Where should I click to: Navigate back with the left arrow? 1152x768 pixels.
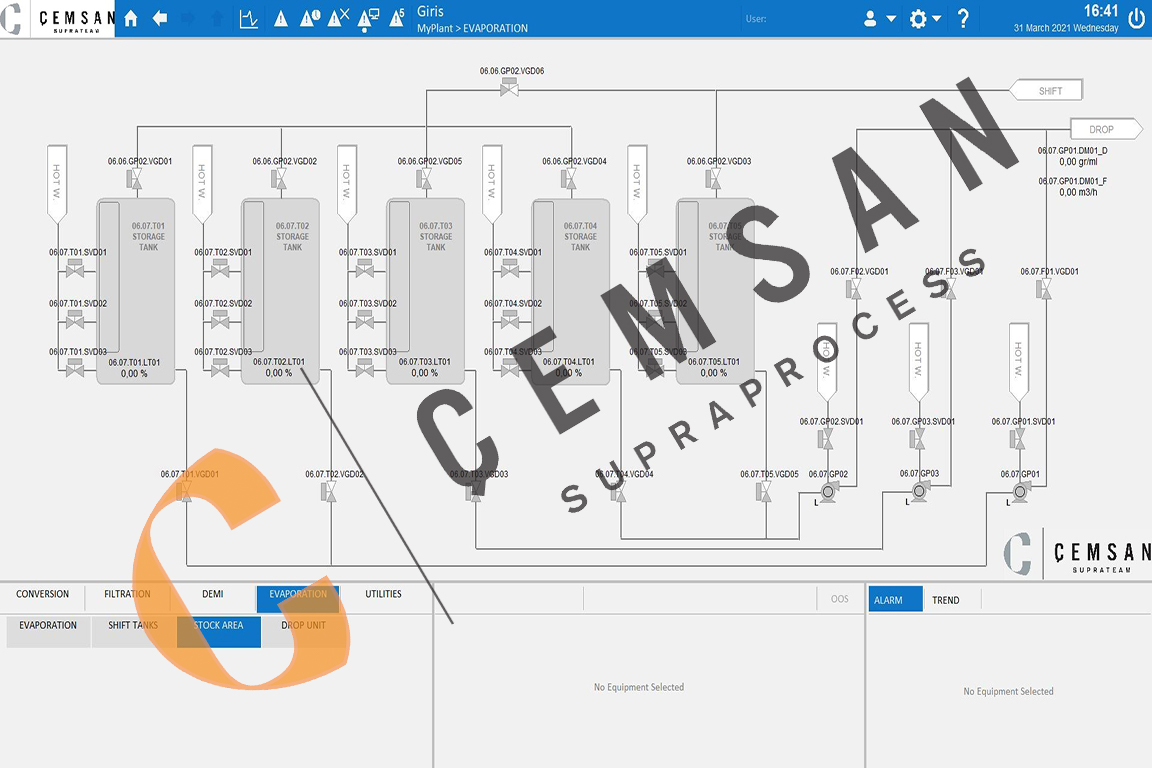point(159,18)
